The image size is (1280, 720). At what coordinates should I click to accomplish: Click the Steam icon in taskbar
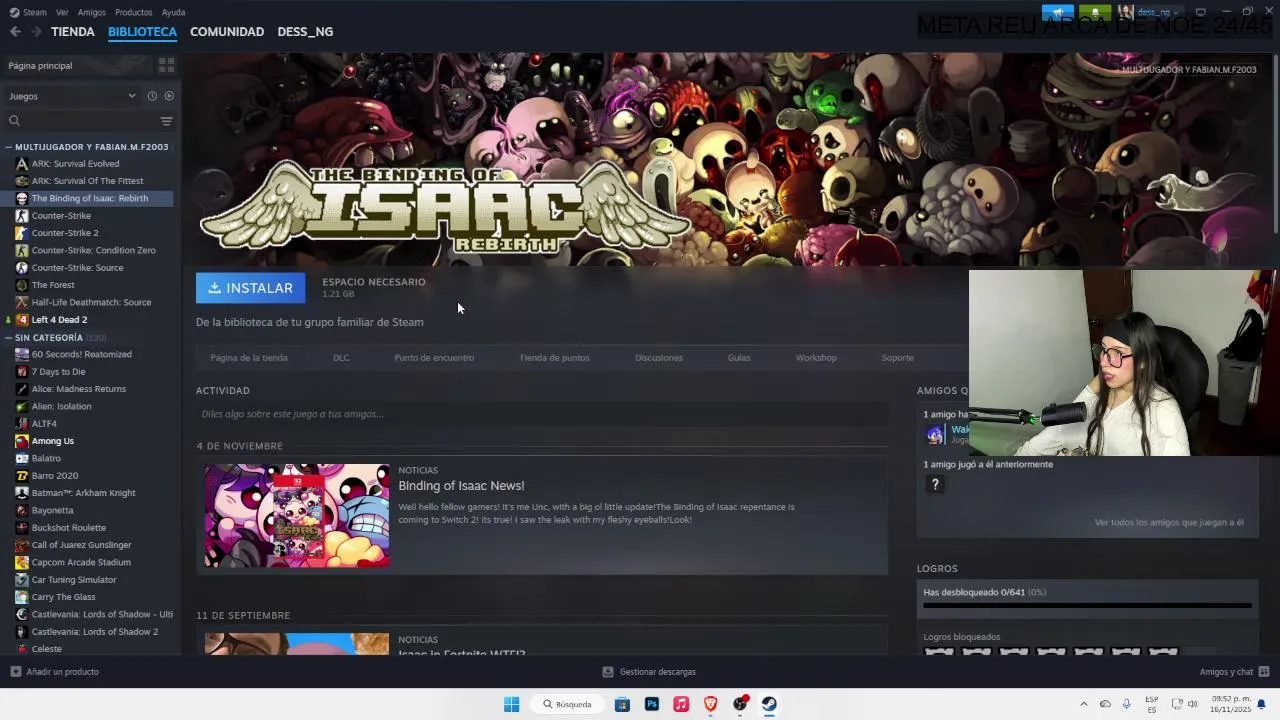769,704
